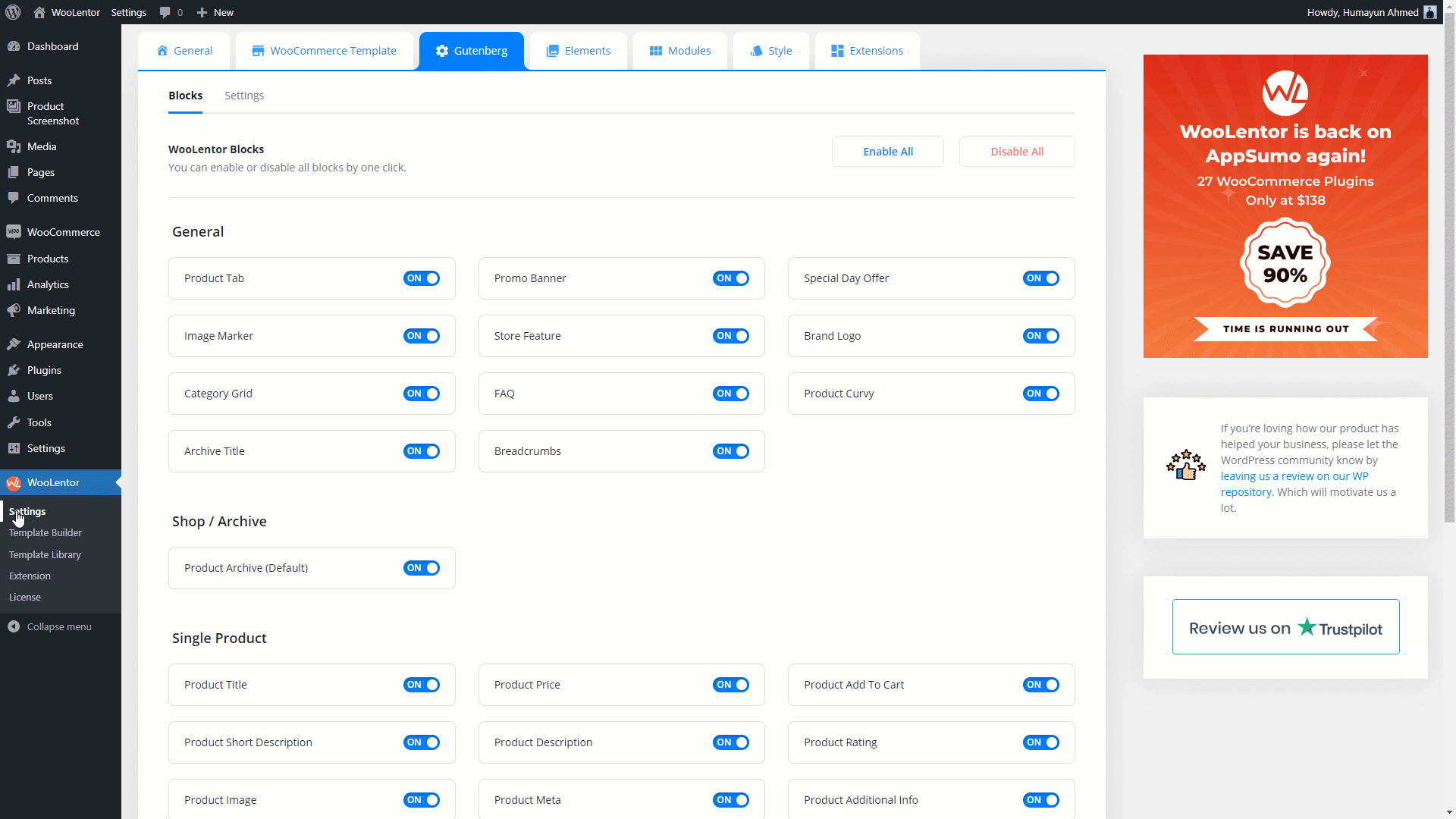
Task: Open Plugins via the plug icon
Action: (14, 370)
